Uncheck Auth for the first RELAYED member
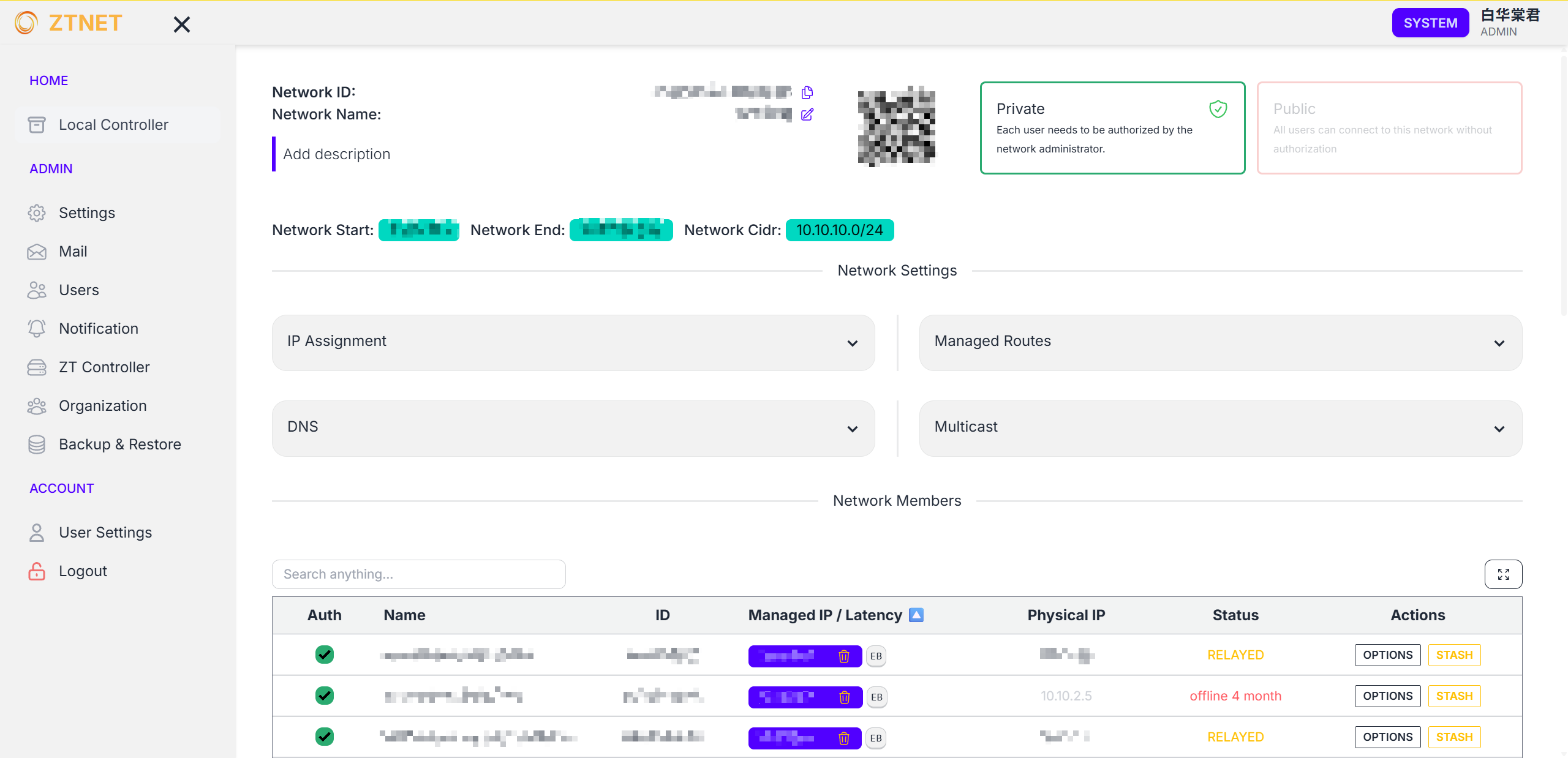This screenshot has width=1568, height=758. pyautogui.click(x=325, y=655)
